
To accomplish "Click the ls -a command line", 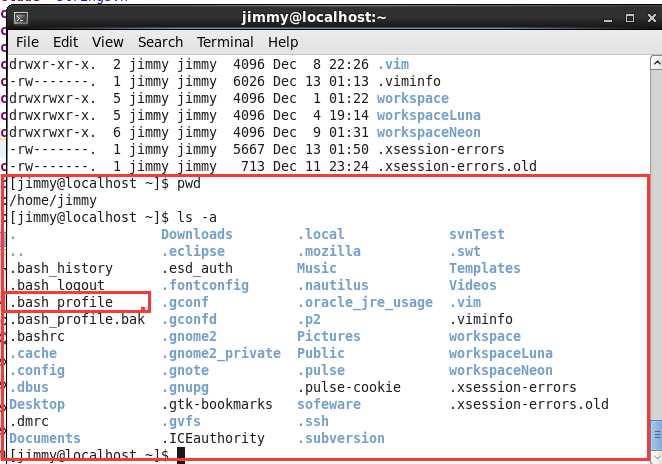I will tap(113, 217).
